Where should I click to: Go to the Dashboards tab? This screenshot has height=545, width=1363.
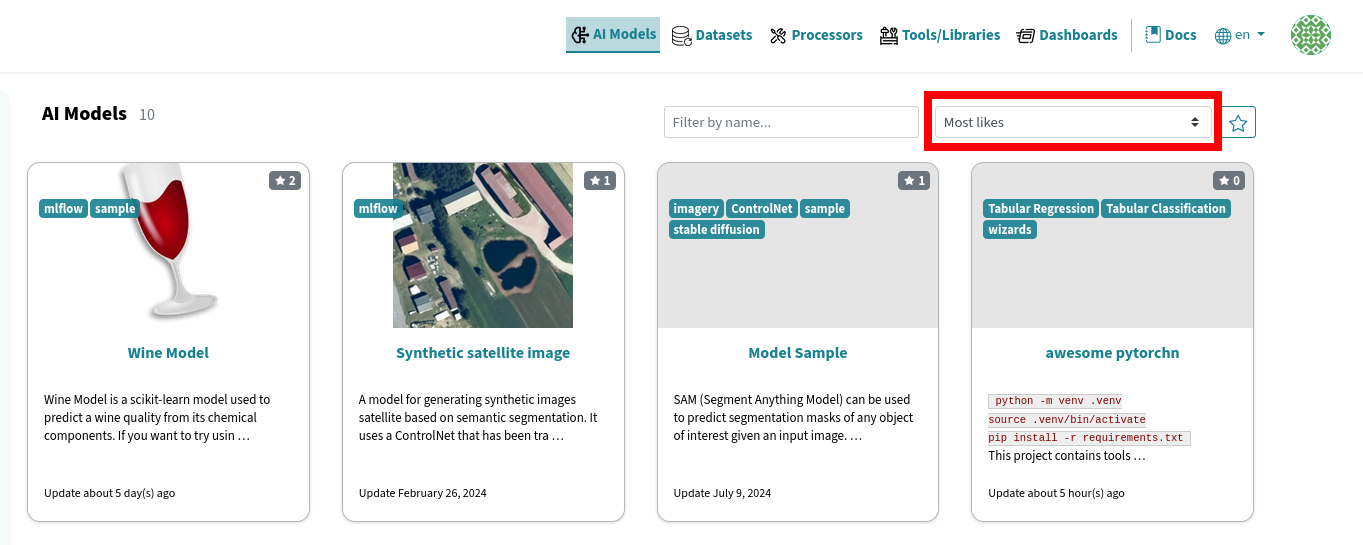1077,35
